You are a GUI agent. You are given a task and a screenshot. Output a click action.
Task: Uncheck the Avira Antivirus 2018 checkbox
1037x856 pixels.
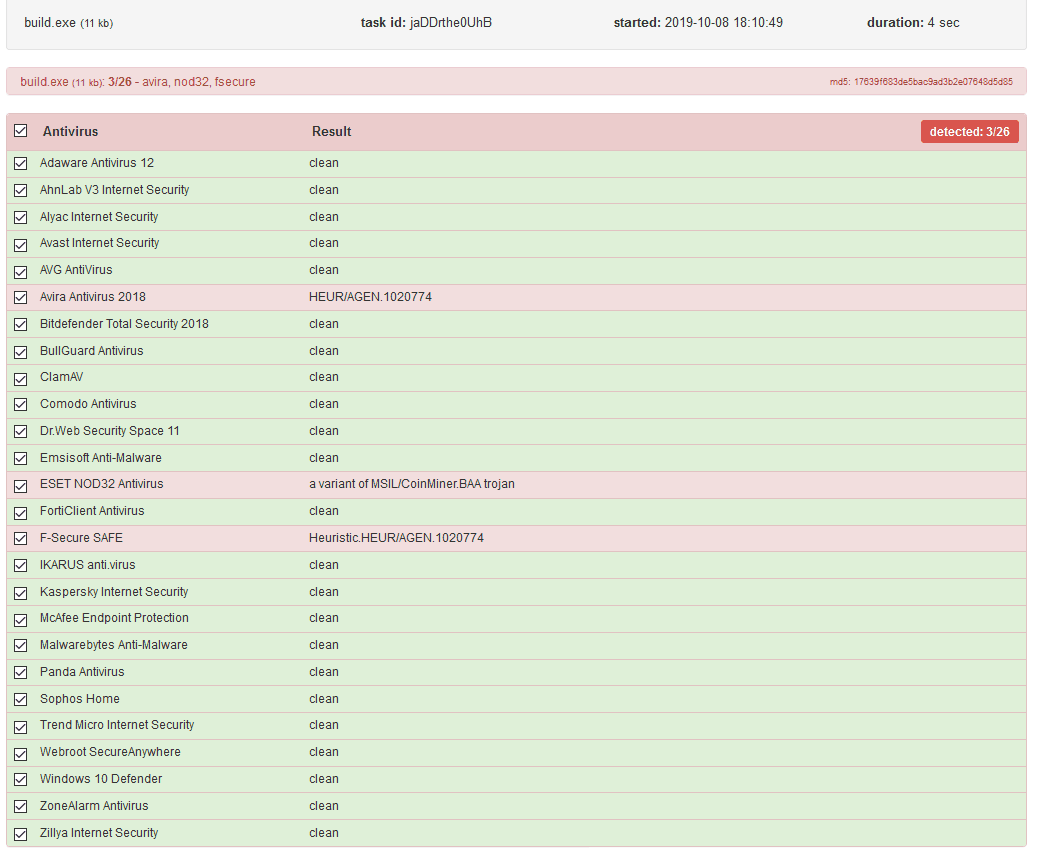tap(20, 298)
